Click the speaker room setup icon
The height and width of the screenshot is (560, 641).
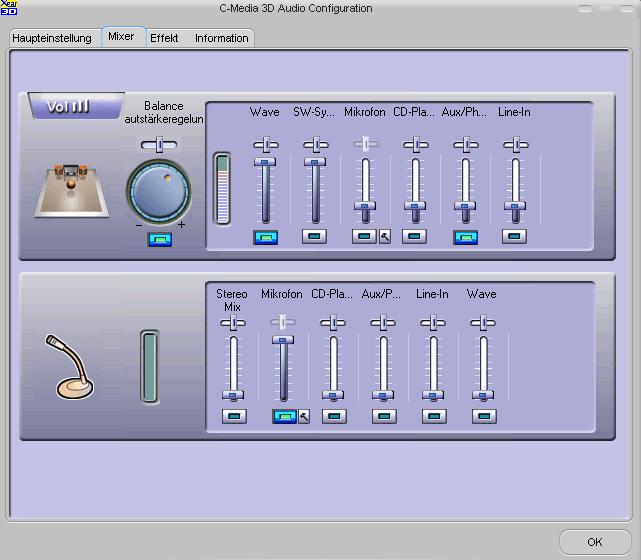(x=72, y=190)
